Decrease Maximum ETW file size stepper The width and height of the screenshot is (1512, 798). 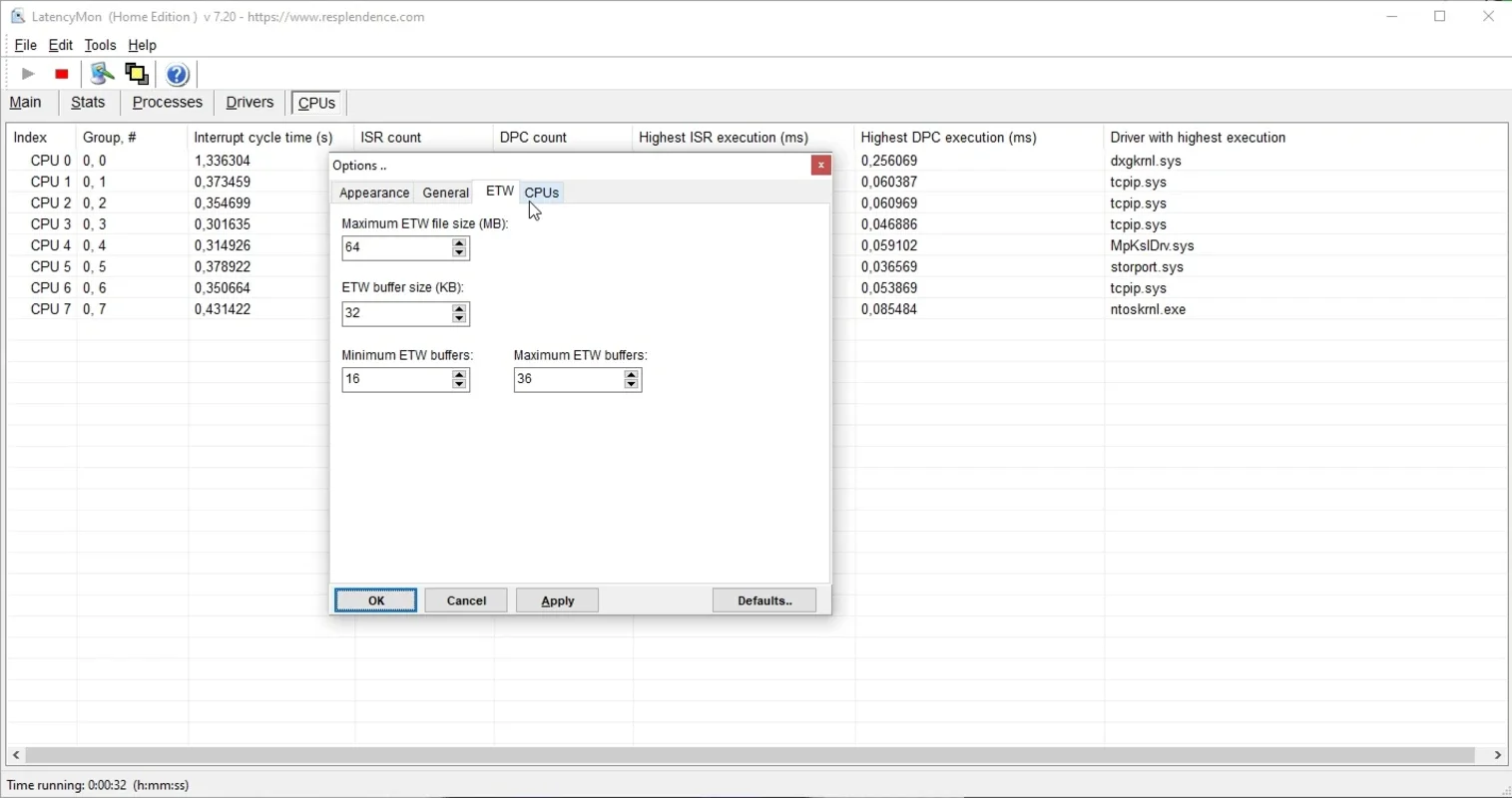click(x=459, y=252)
